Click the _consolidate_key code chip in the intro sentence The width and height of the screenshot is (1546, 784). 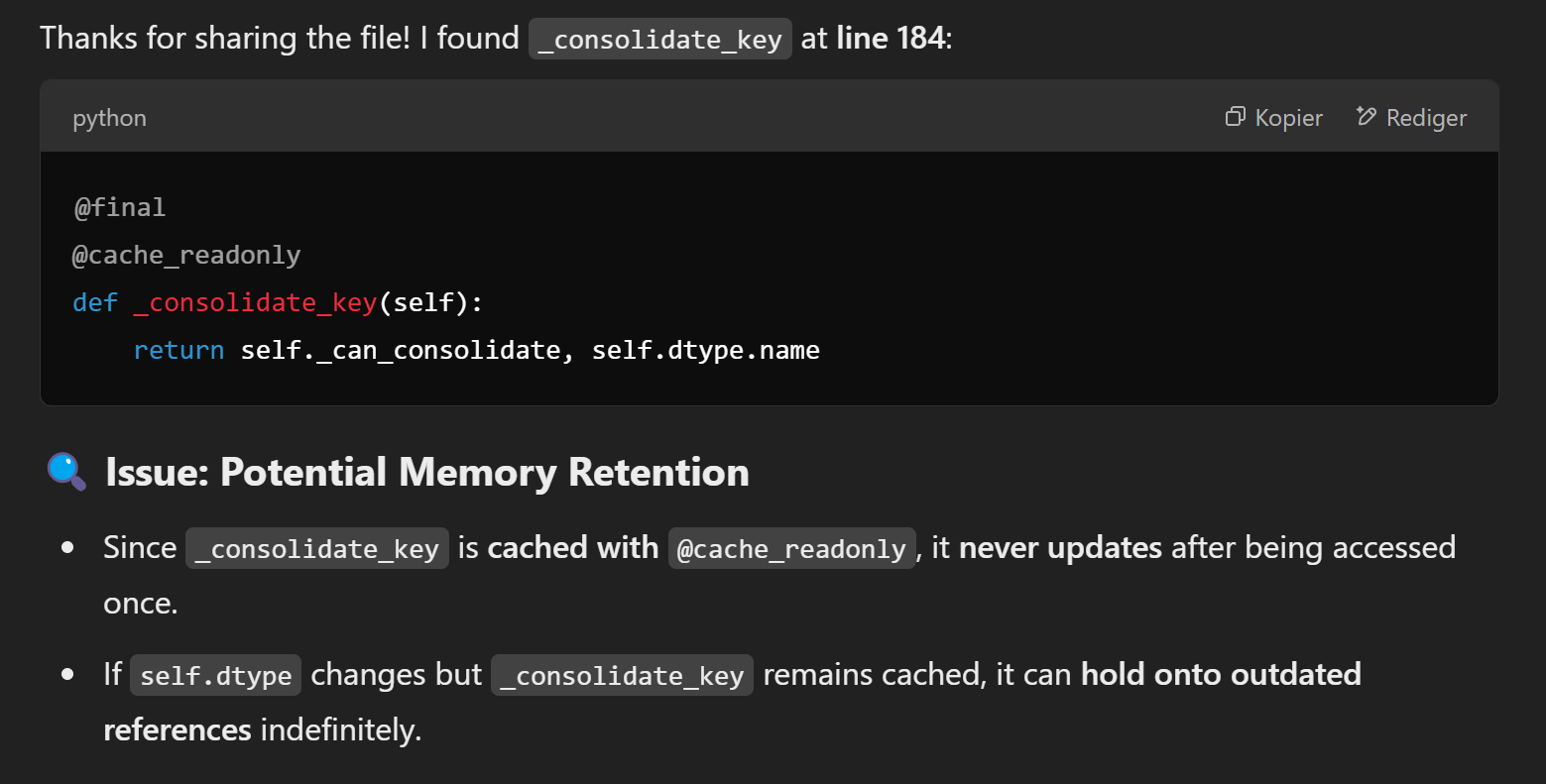coord(660,39)
